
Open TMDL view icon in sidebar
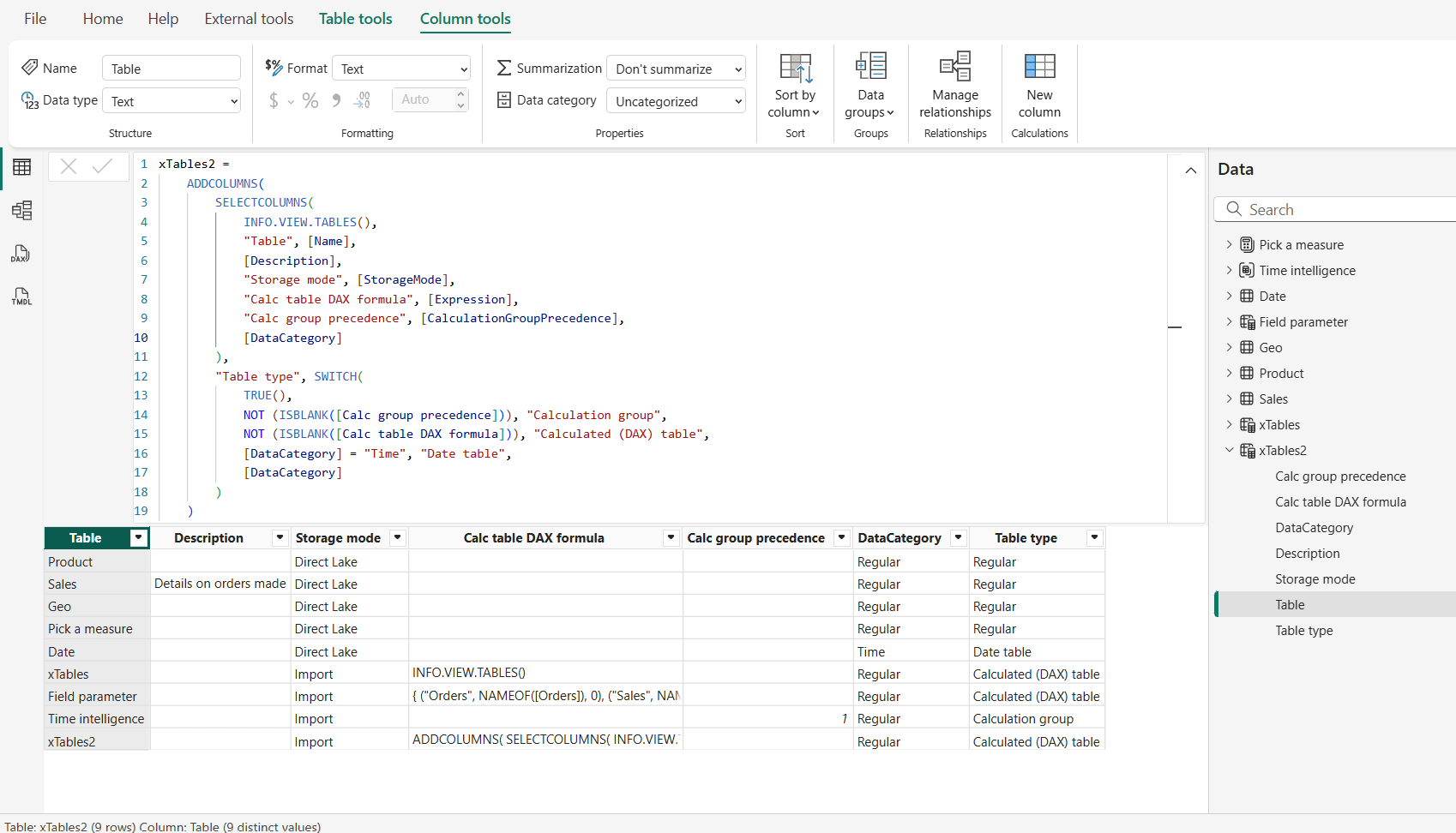click(21, 297)
